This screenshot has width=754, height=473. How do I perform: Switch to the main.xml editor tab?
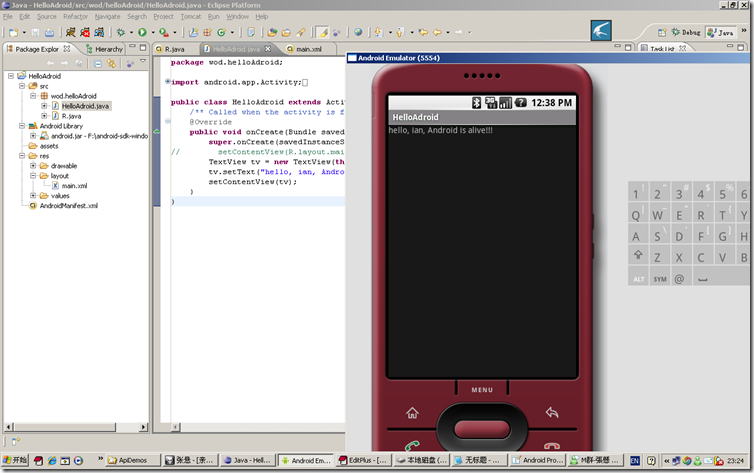click(x=308, y=49)
